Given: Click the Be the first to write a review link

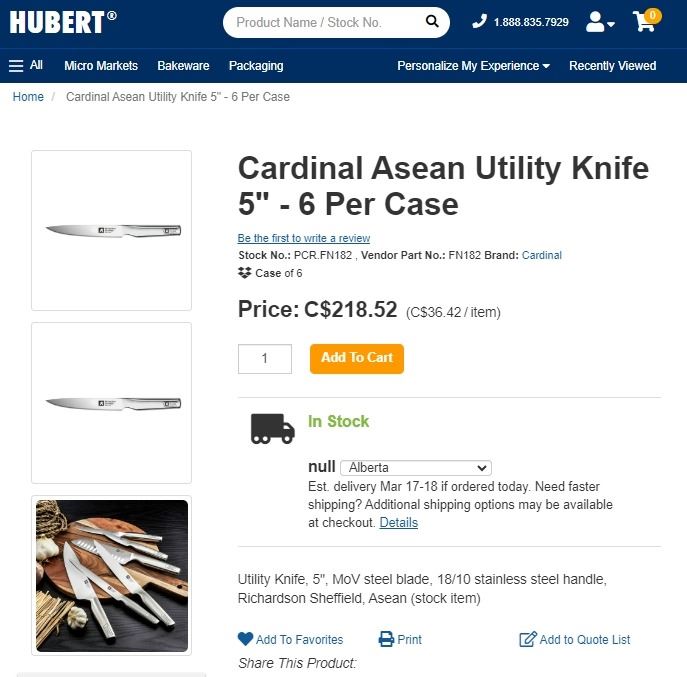Looking at the screenshot, I should (304, 238).
